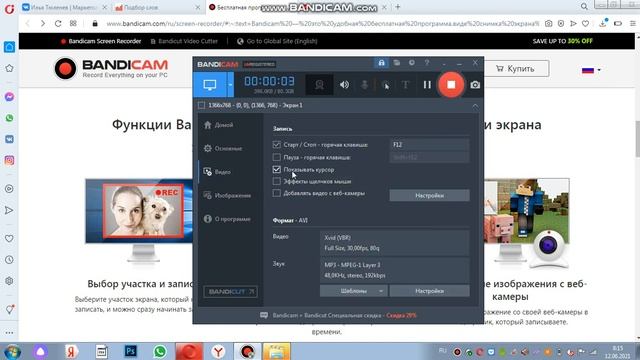
Task: Open search icon in browser tab bar
Action: pos(584,7)
